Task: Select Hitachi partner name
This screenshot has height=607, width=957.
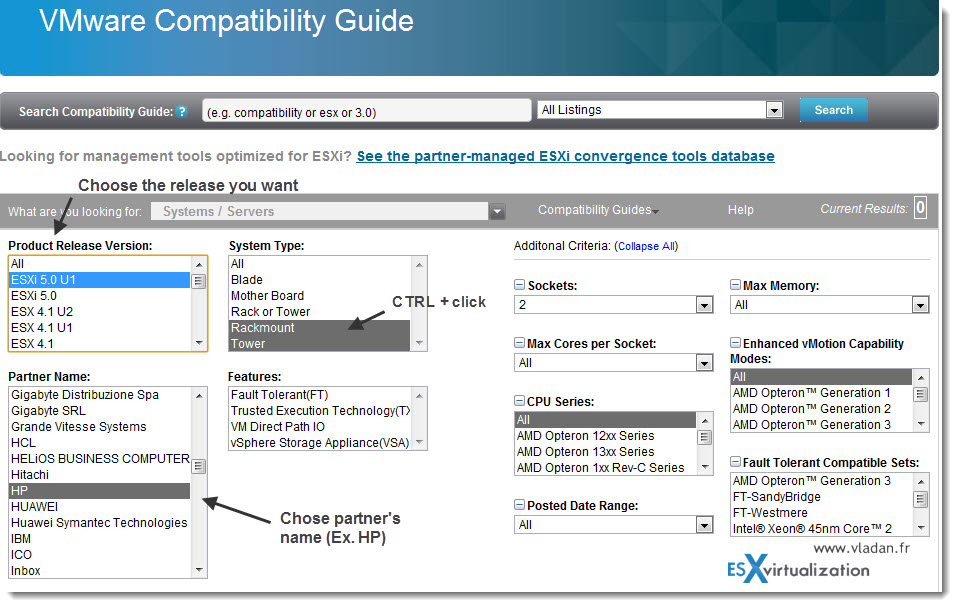Action: tap(99, 475)
